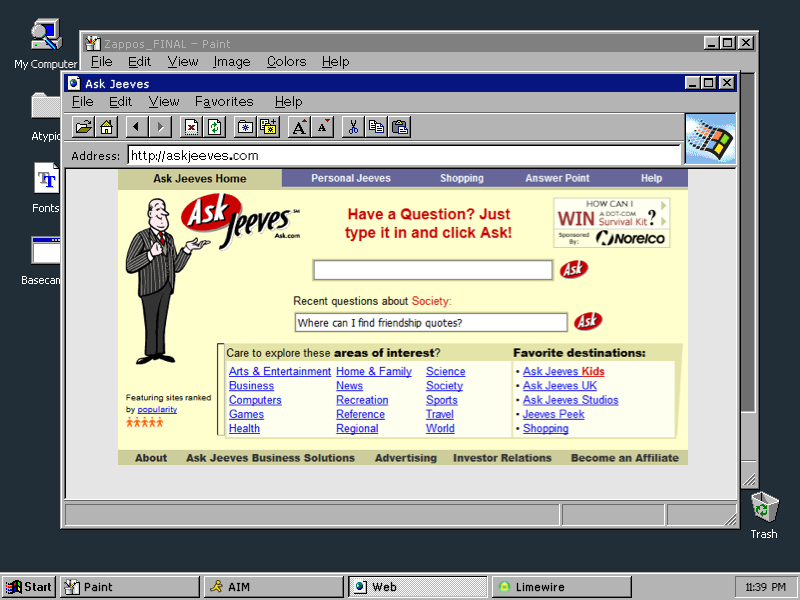Open the Sports category link
Screen dimensions: 800x600
(x=441, y=400)
